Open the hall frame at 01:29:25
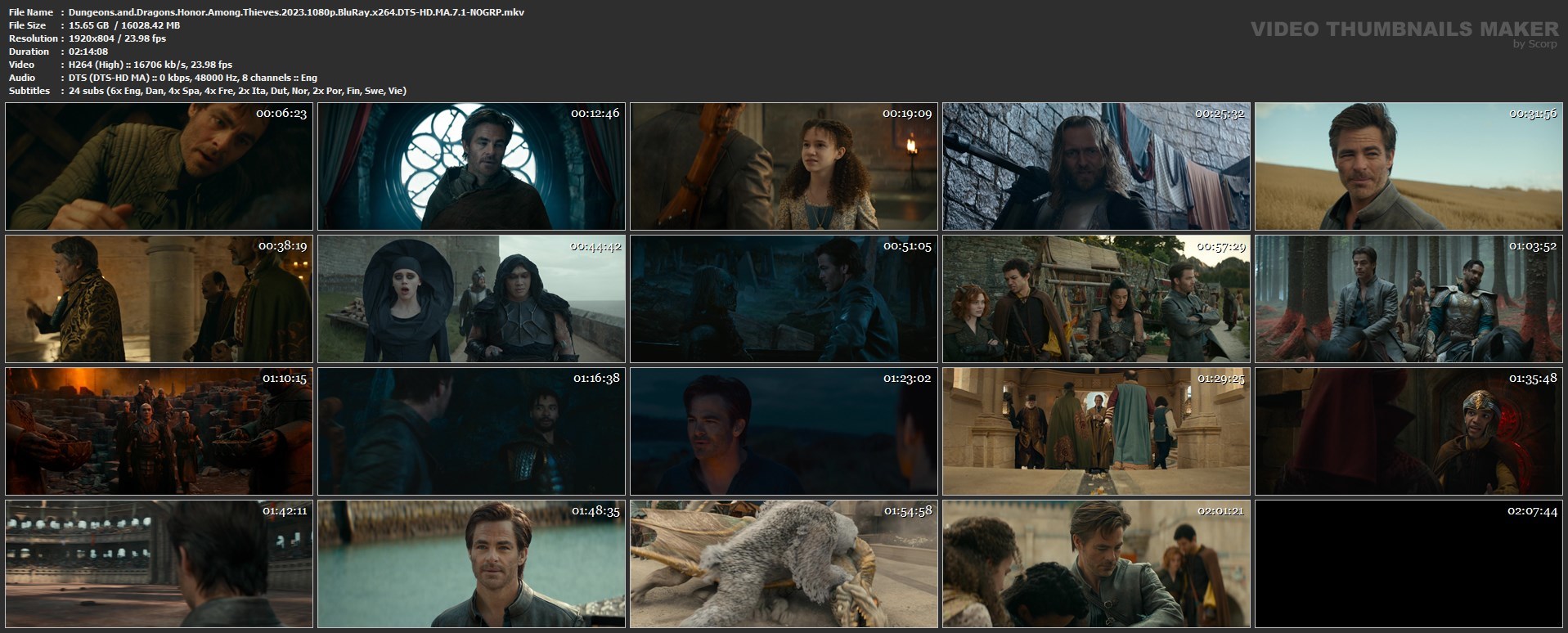 [1096, 431]
